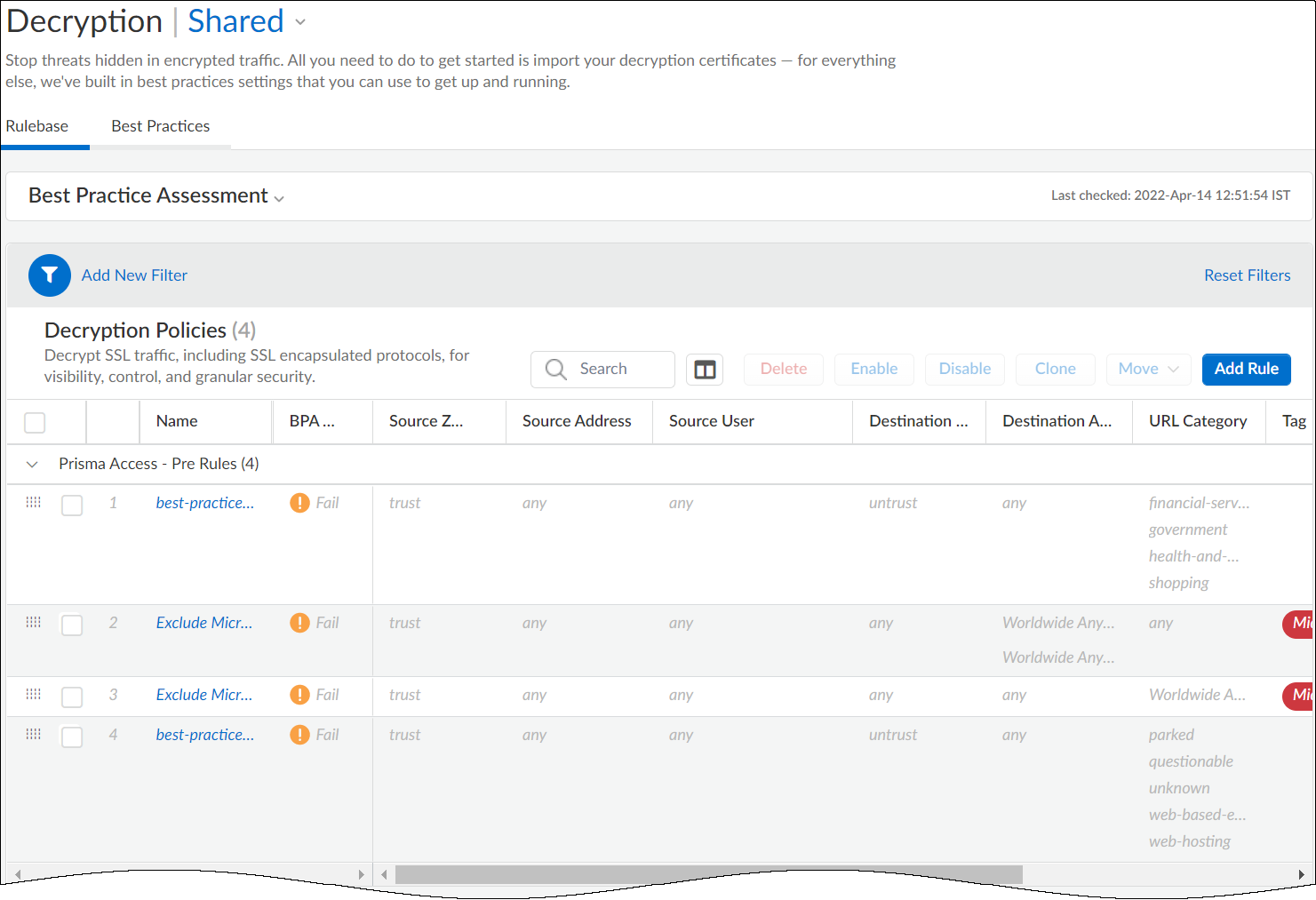
Task: Switch to the Best Practices tab
Action: point(161,126)
